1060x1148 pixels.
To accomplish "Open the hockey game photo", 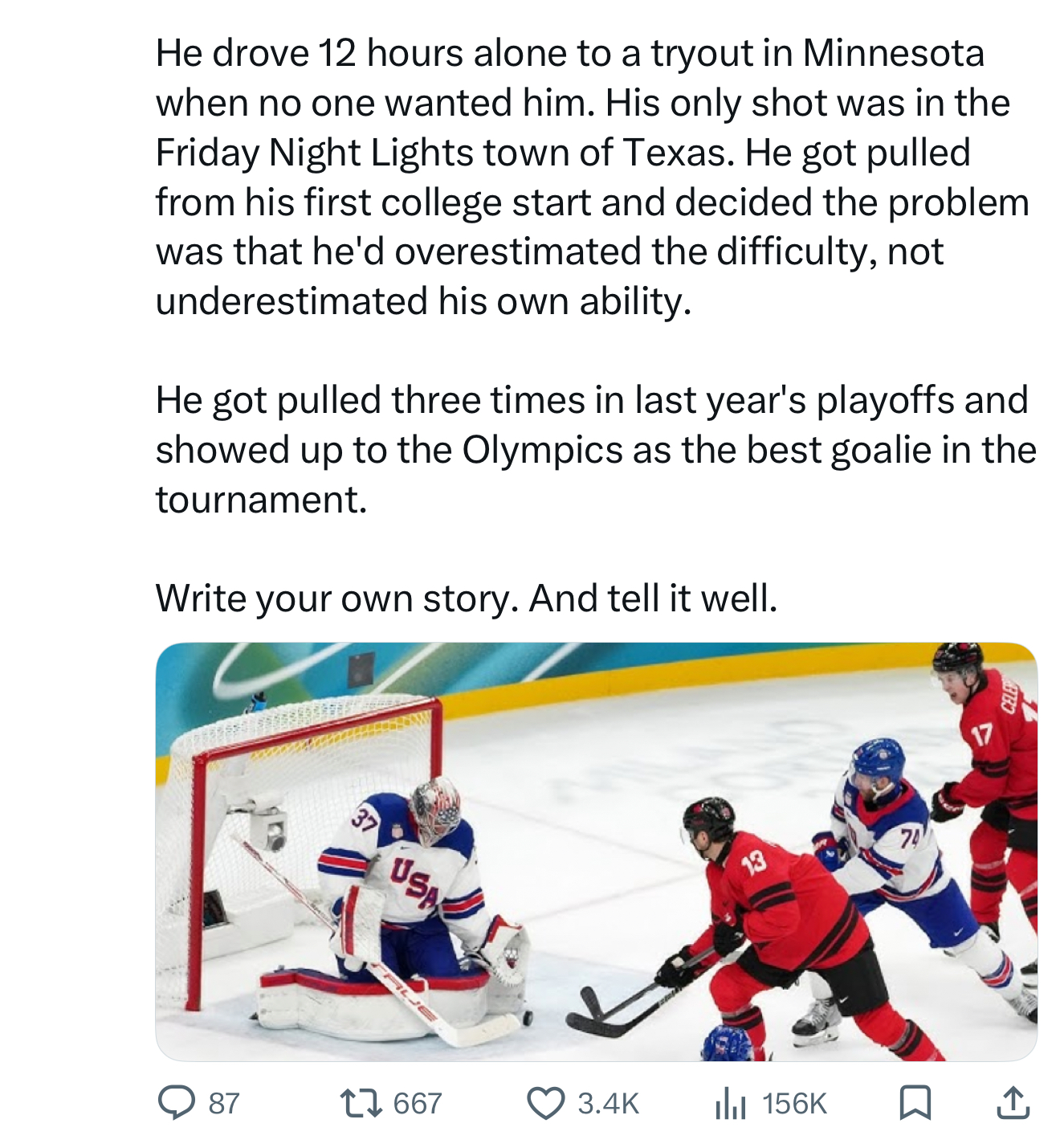I will tap(596, 852).
